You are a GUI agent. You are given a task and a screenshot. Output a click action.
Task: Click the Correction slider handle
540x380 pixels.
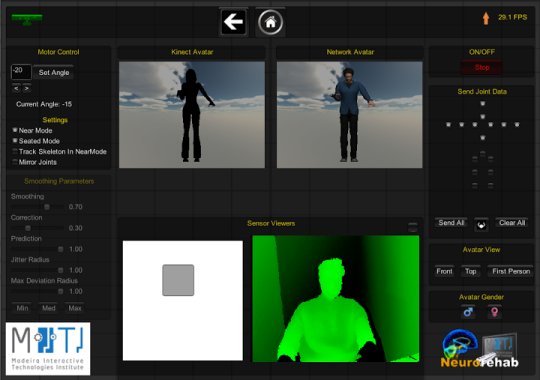pyautogui.click(x=28, y=228)
